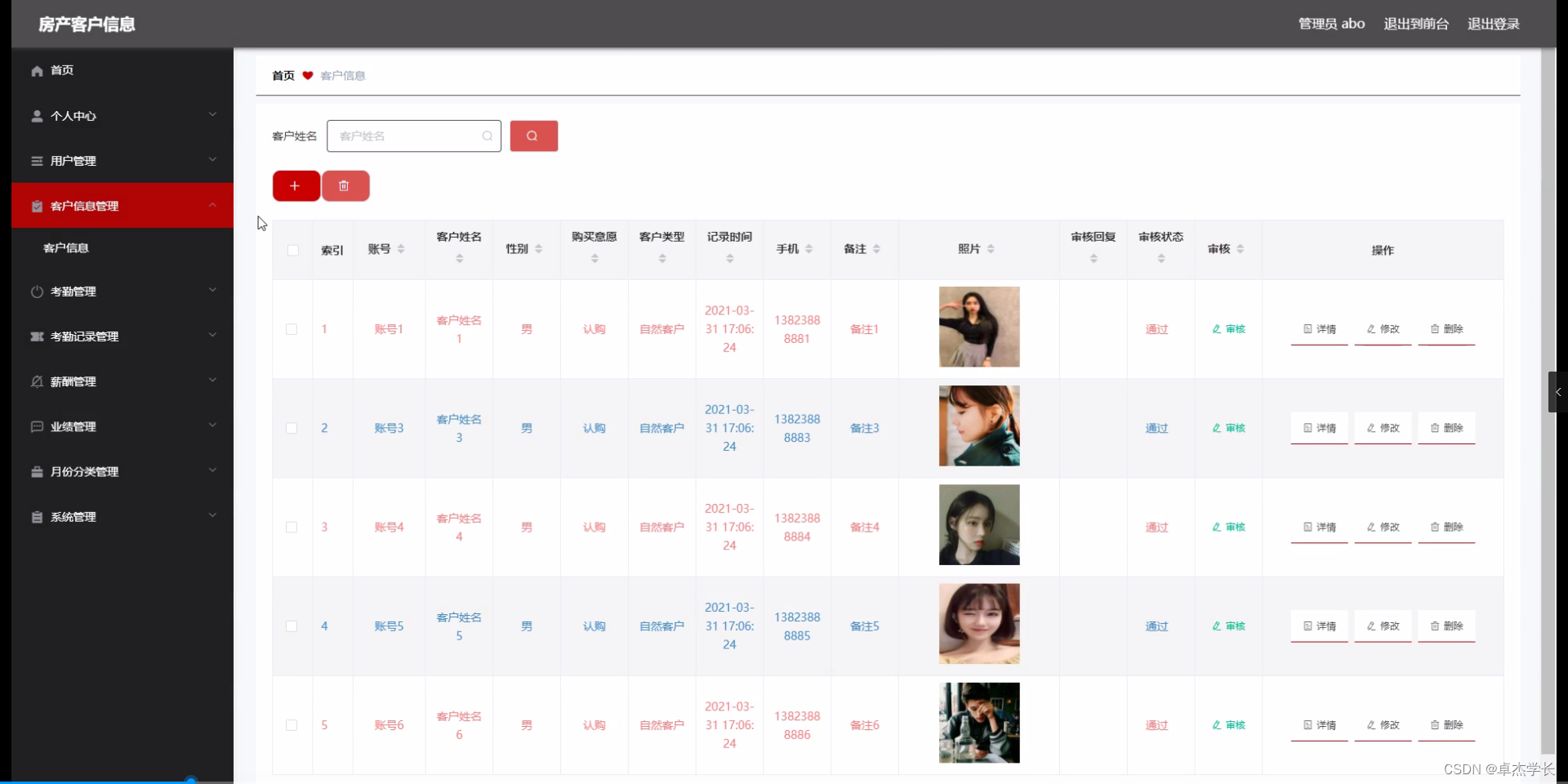Sort by 客户类型 column arrows
This screenshot has height=784, width=1568.
(x=662, y=258)
